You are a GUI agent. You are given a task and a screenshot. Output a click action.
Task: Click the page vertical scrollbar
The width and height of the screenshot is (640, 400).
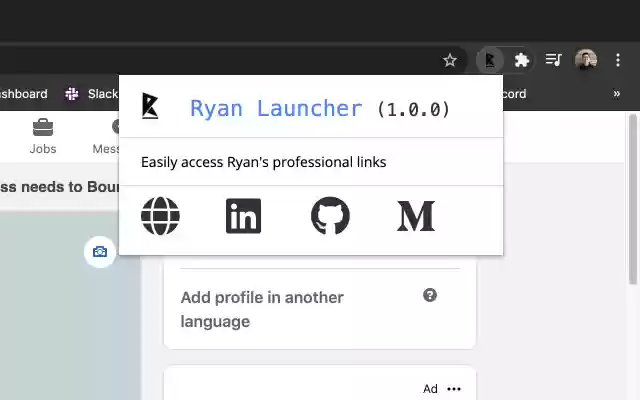coord(633,199)
